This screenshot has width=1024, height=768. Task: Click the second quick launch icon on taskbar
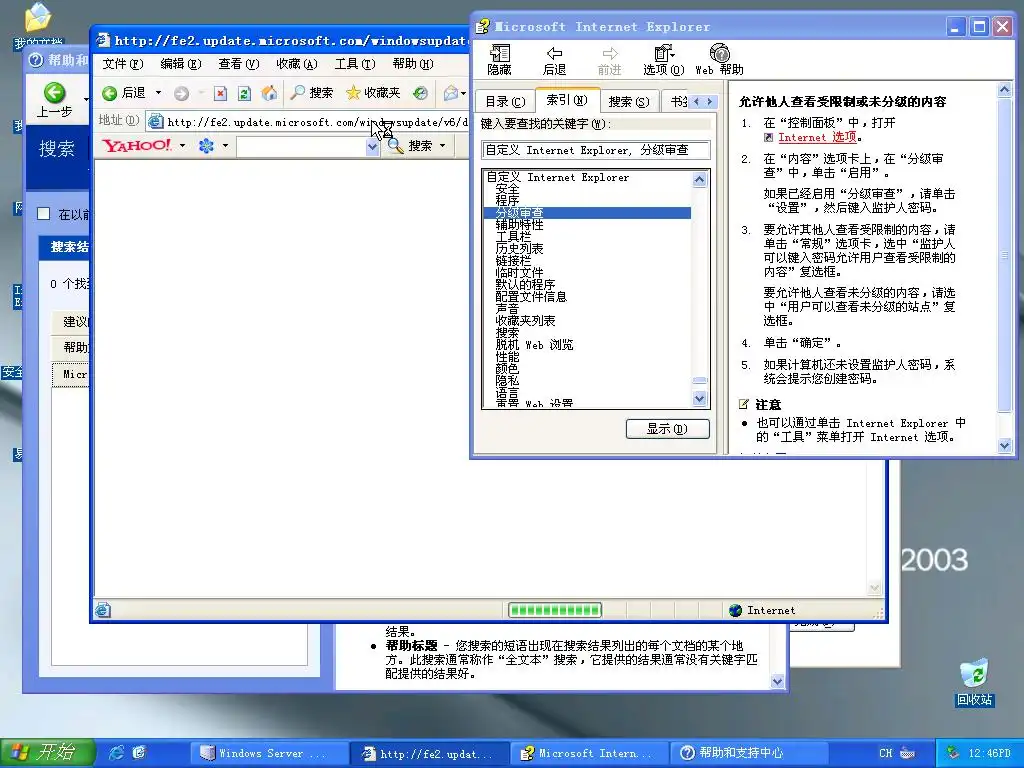(138, 753)
